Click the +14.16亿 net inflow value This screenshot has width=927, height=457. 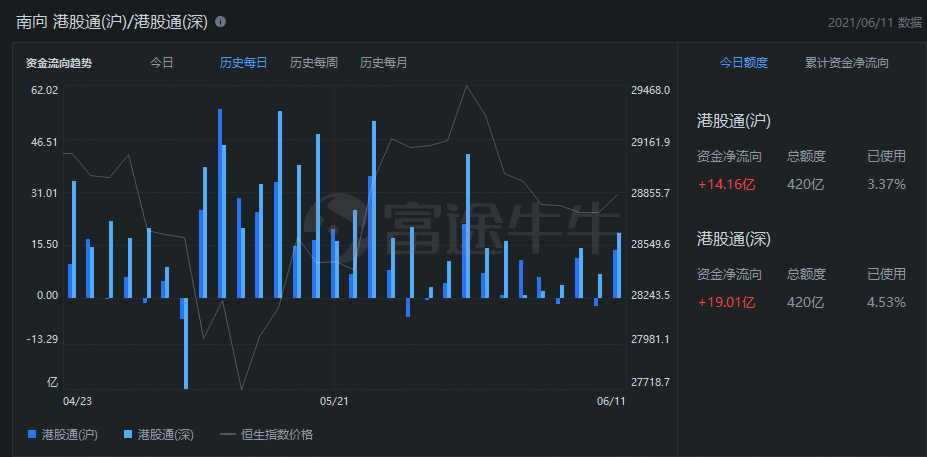[727, 184]
